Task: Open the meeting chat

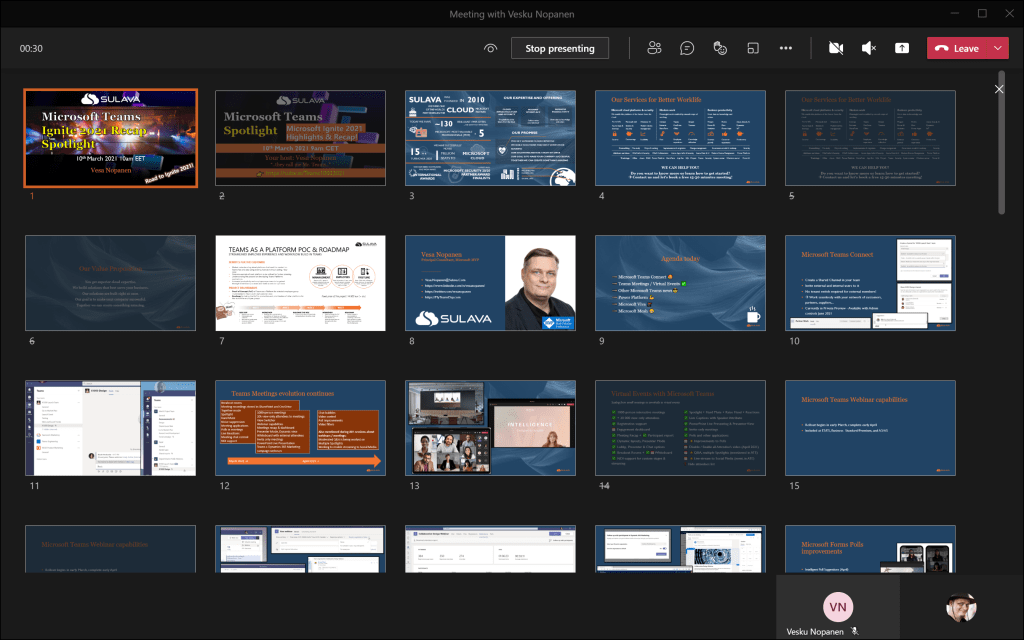Action: [687, 48]
